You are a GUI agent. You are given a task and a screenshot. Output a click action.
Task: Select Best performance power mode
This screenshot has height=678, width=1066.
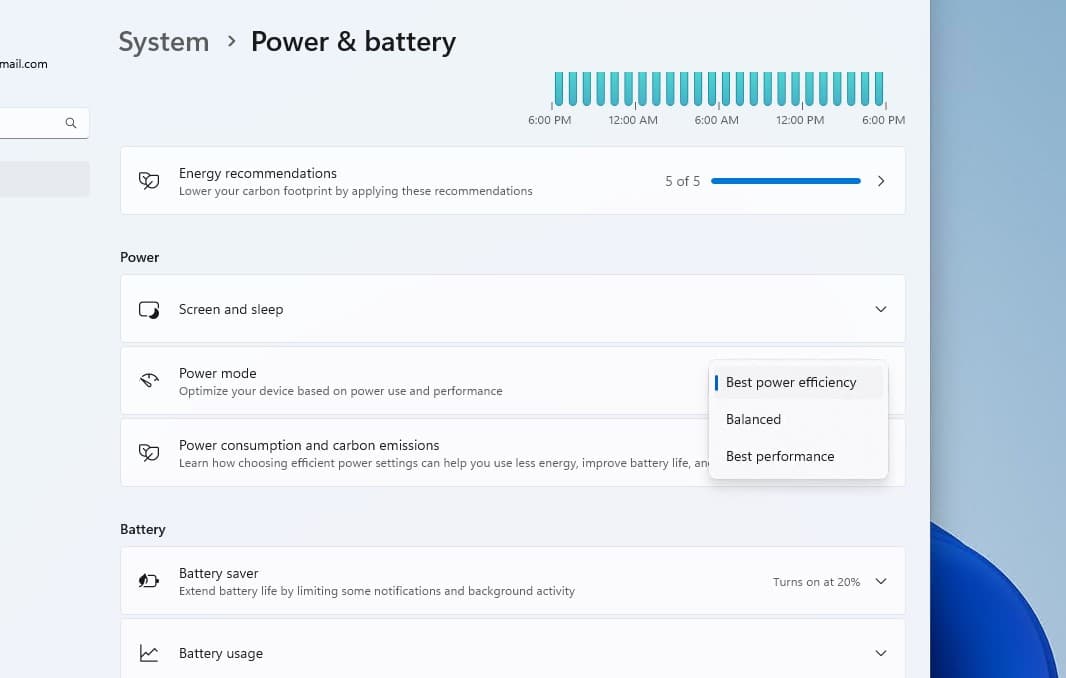[x=780, y=456]
